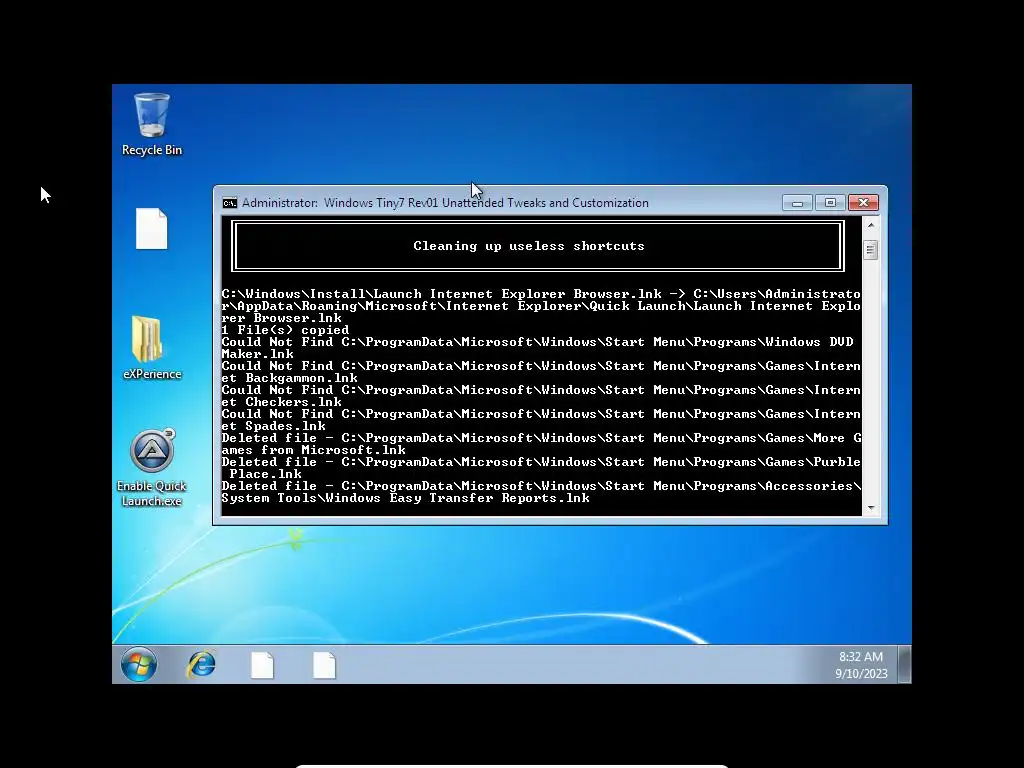Click the 'Deleted file' Purble Place line
Image resolution: width=1024 pixels, height=768 pixels.
point(541,468)
